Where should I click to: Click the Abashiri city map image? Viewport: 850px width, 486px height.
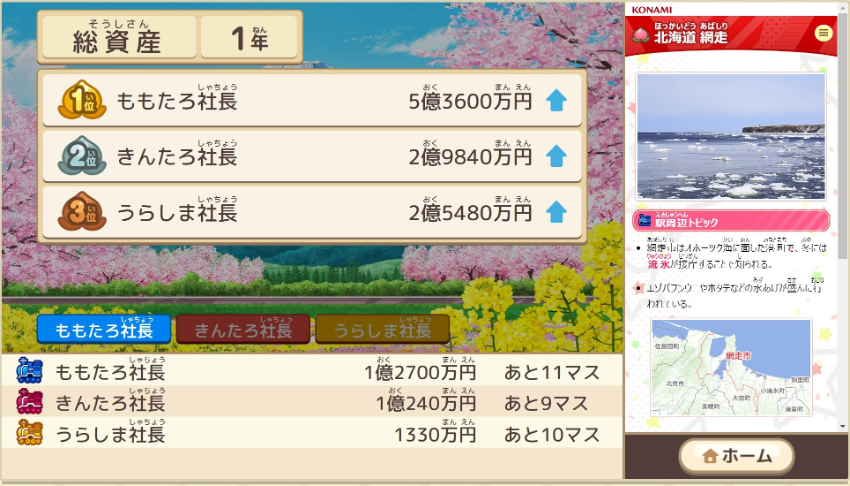point(731,367)
